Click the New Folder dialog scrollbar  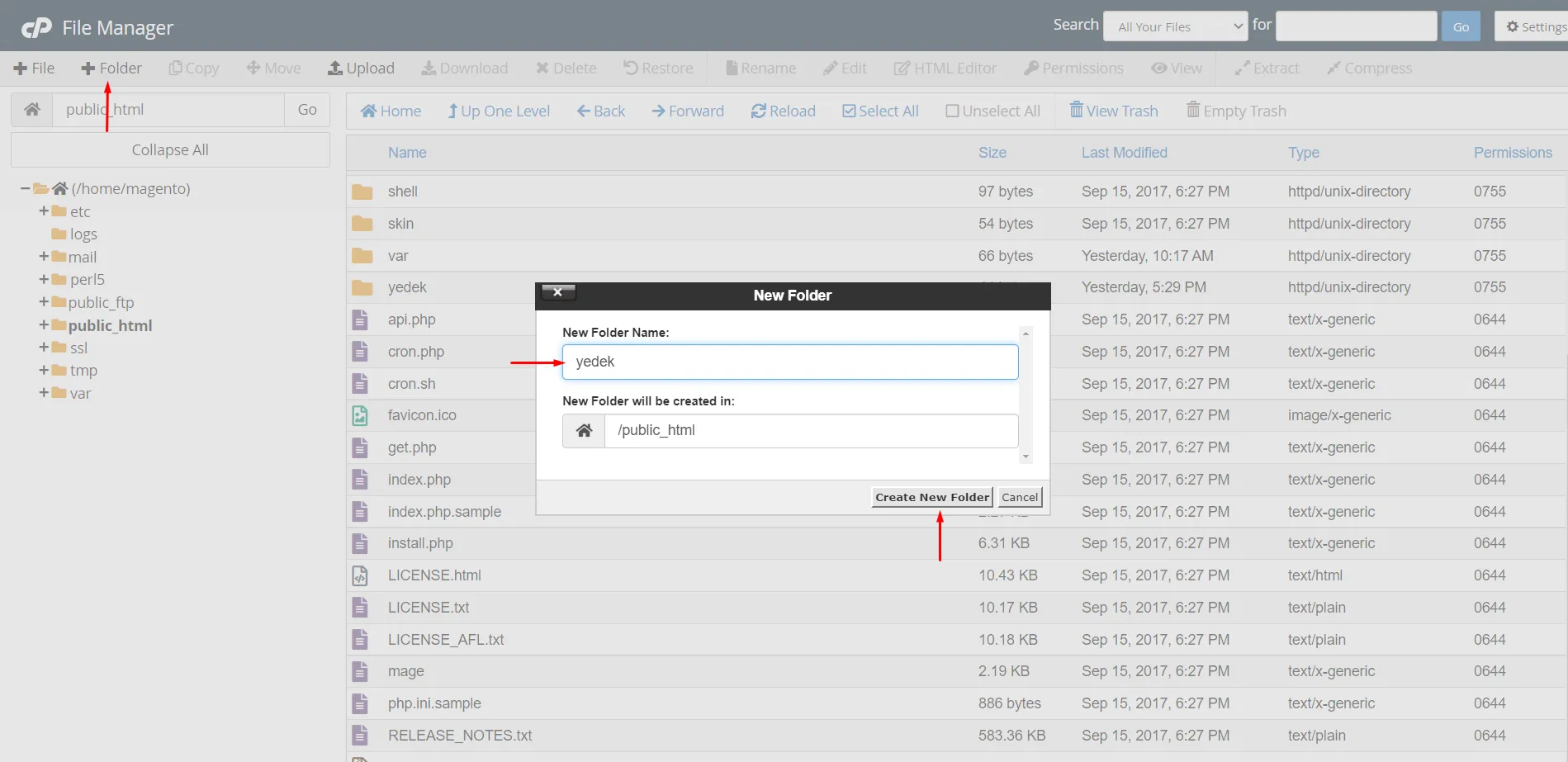[1026, 395]
